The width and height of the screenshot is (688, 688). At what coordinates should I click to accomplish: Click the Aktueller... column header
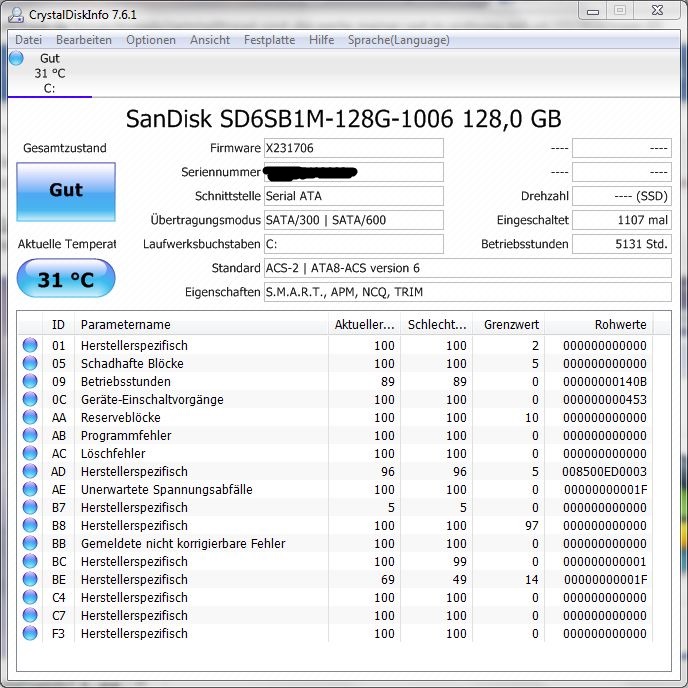[x=364, y=325]
